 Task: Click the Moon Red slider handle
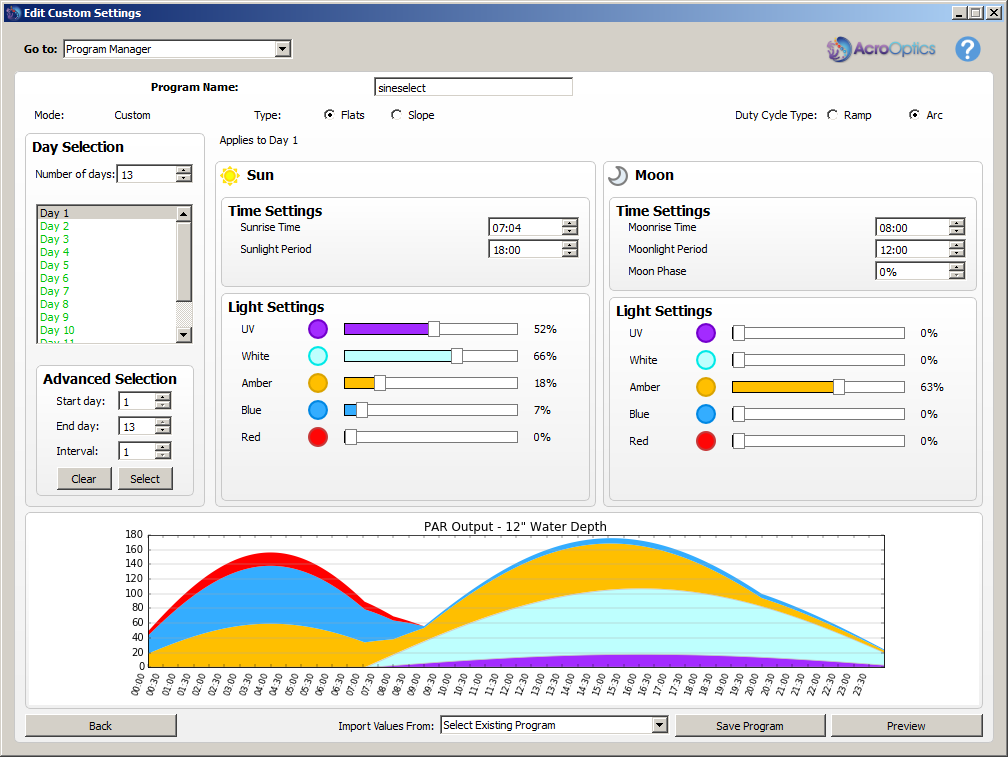739,441
